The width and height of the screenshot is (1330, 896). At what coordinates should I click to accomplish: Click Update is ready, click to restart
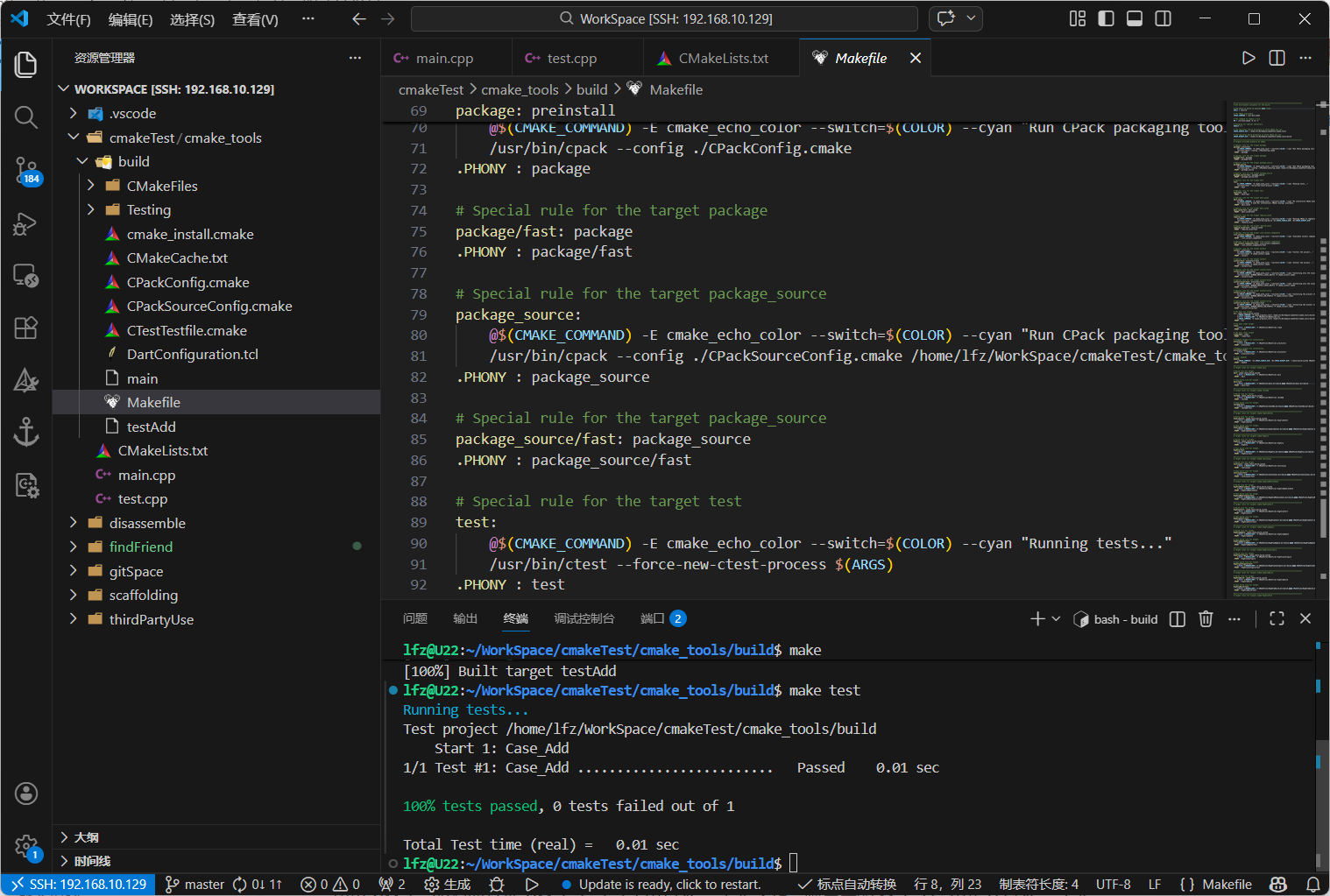661,885
